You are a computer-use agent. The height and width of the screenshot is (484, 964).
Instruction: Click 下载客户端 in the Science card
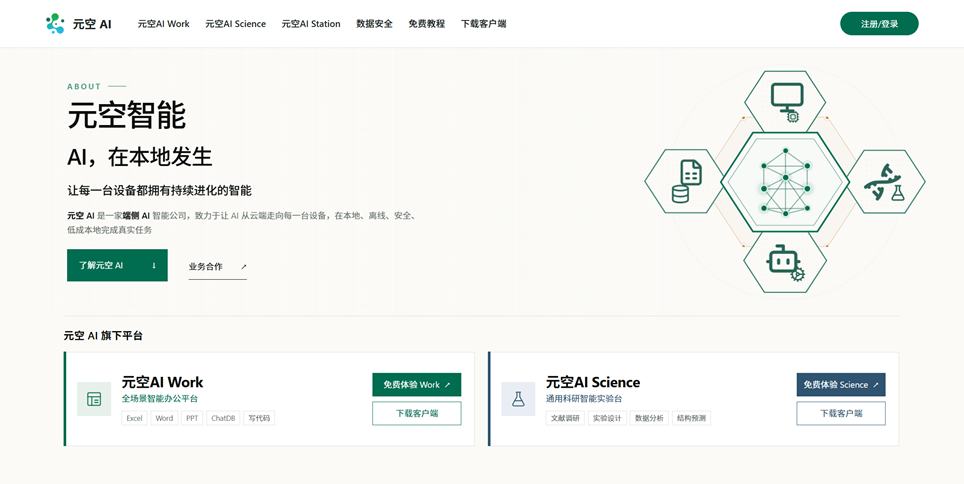click(841, 413)
